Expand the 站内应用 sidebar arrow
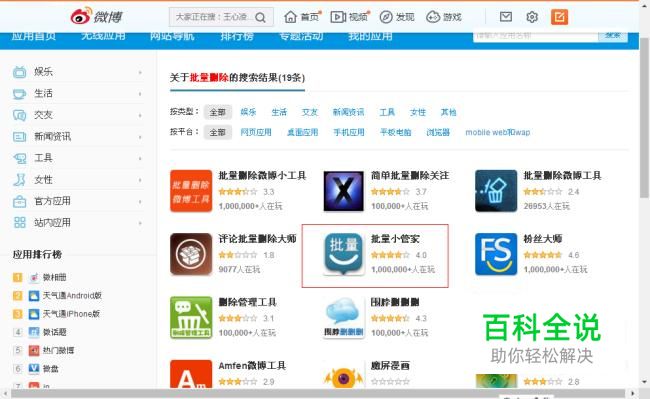 click(x=140, y=223)
